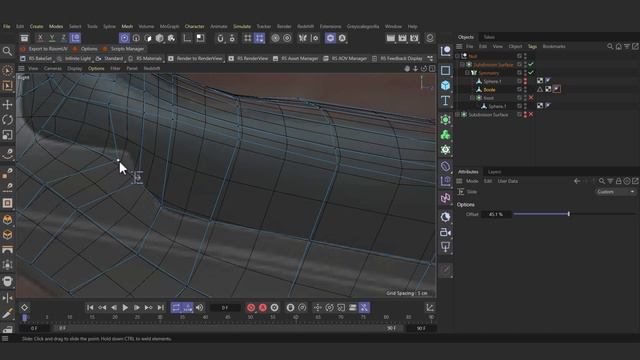The width and height of the screenshot is (640, 360).
Task: Click Render to Picture Viewer icon top right
Action: (x=402, y=38)
